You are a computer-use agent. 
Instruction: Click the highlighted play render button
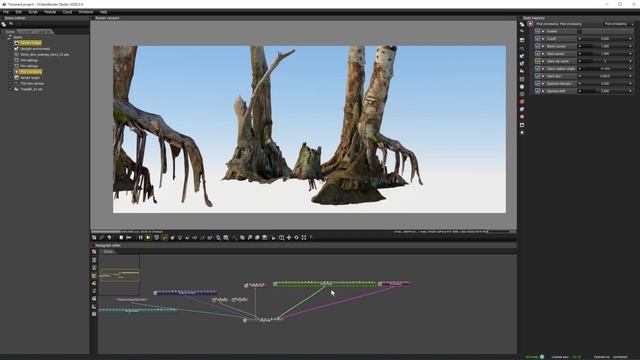click(148, 238)
